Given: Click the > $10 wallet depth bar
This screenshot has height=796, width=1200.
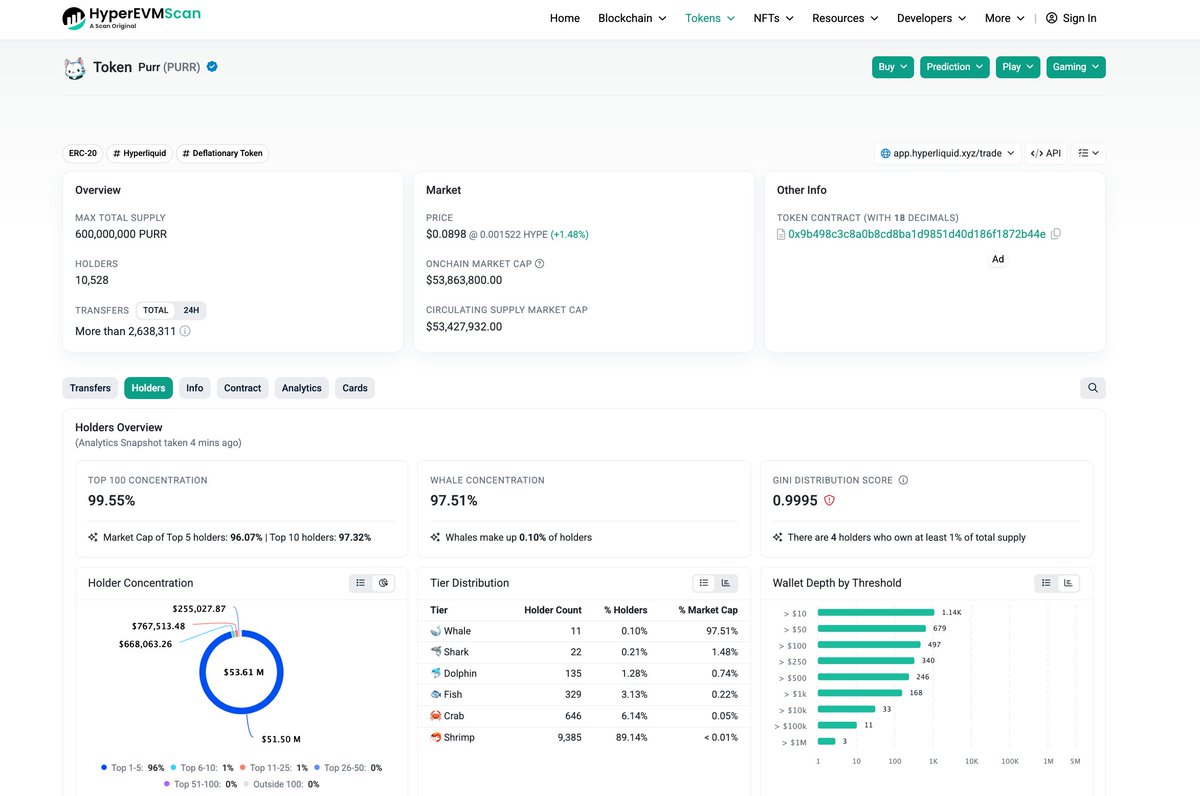Looking at the screenshot, I should [876, 612].
